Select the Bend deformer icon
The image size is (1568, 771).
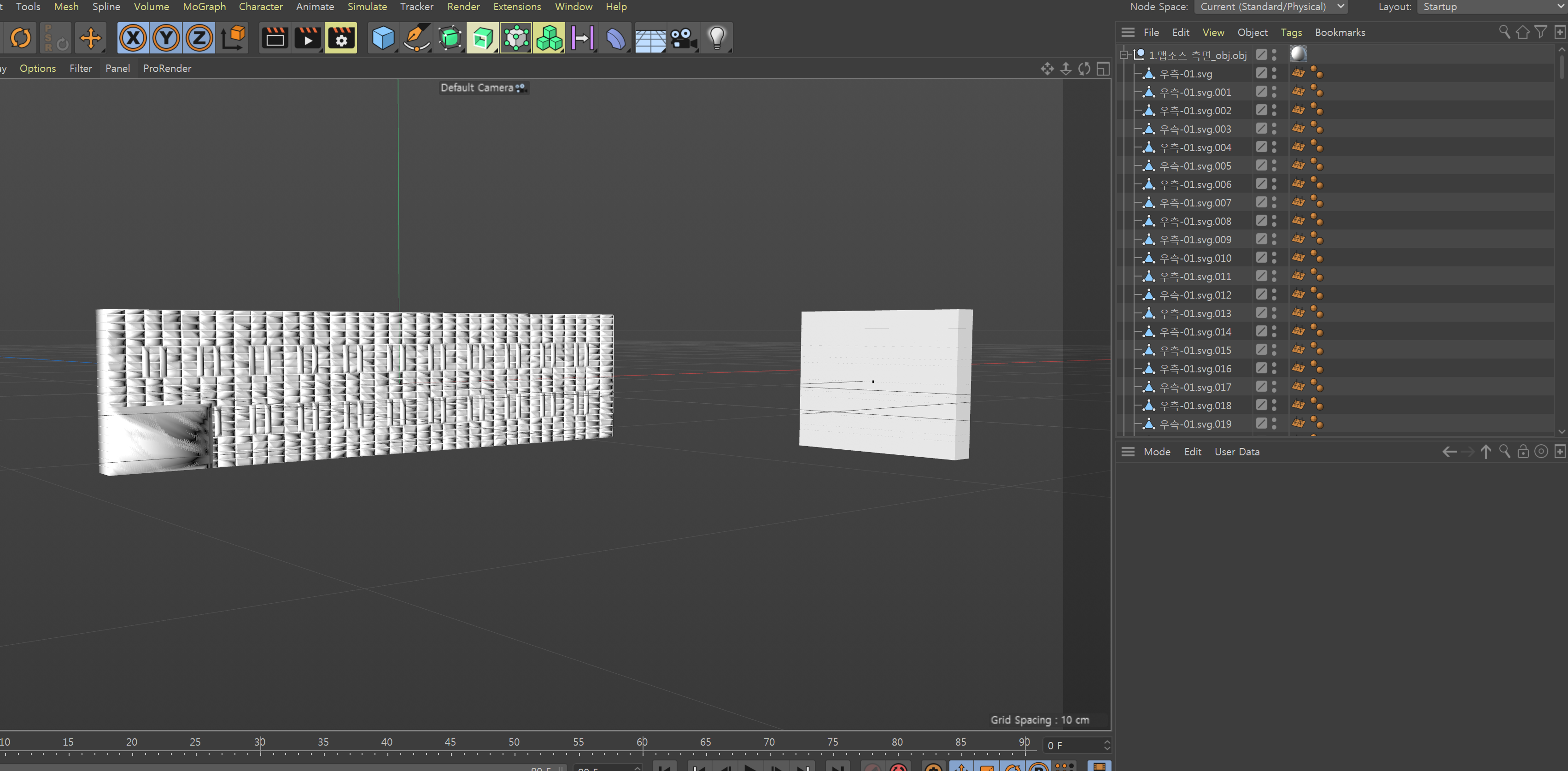615,38
